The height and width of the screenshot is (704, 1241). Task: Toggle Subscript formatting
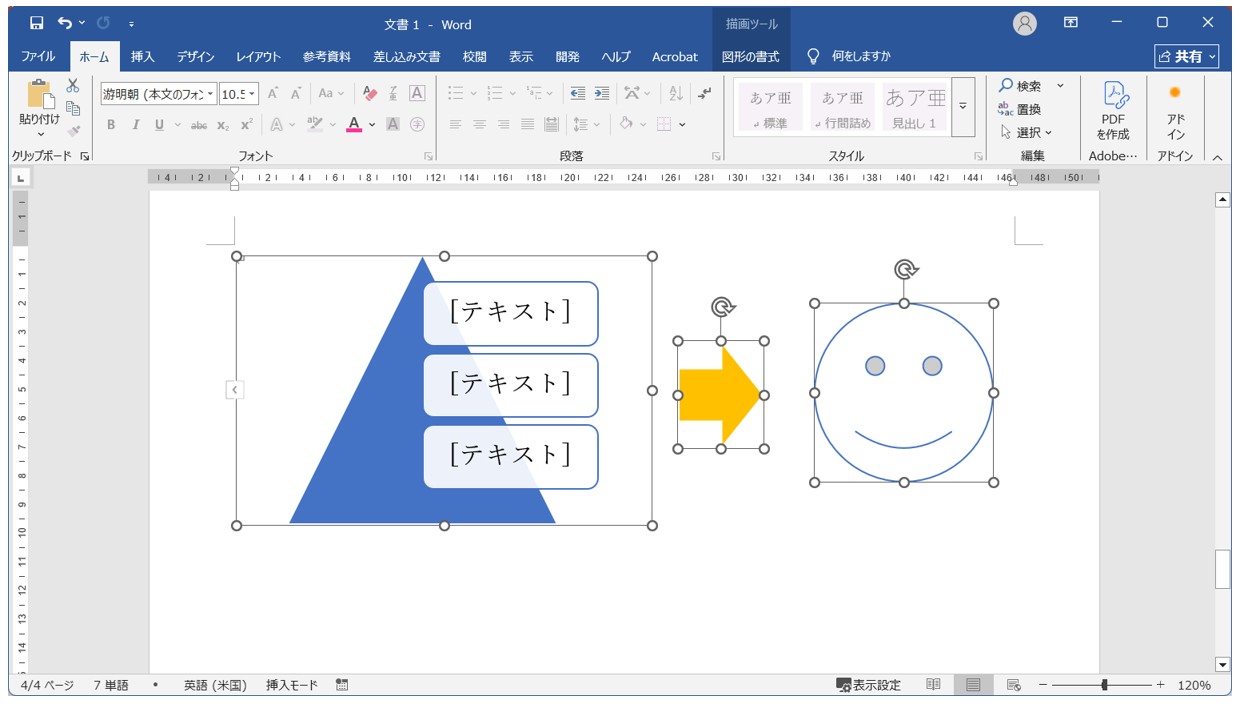tap(223, 125)
